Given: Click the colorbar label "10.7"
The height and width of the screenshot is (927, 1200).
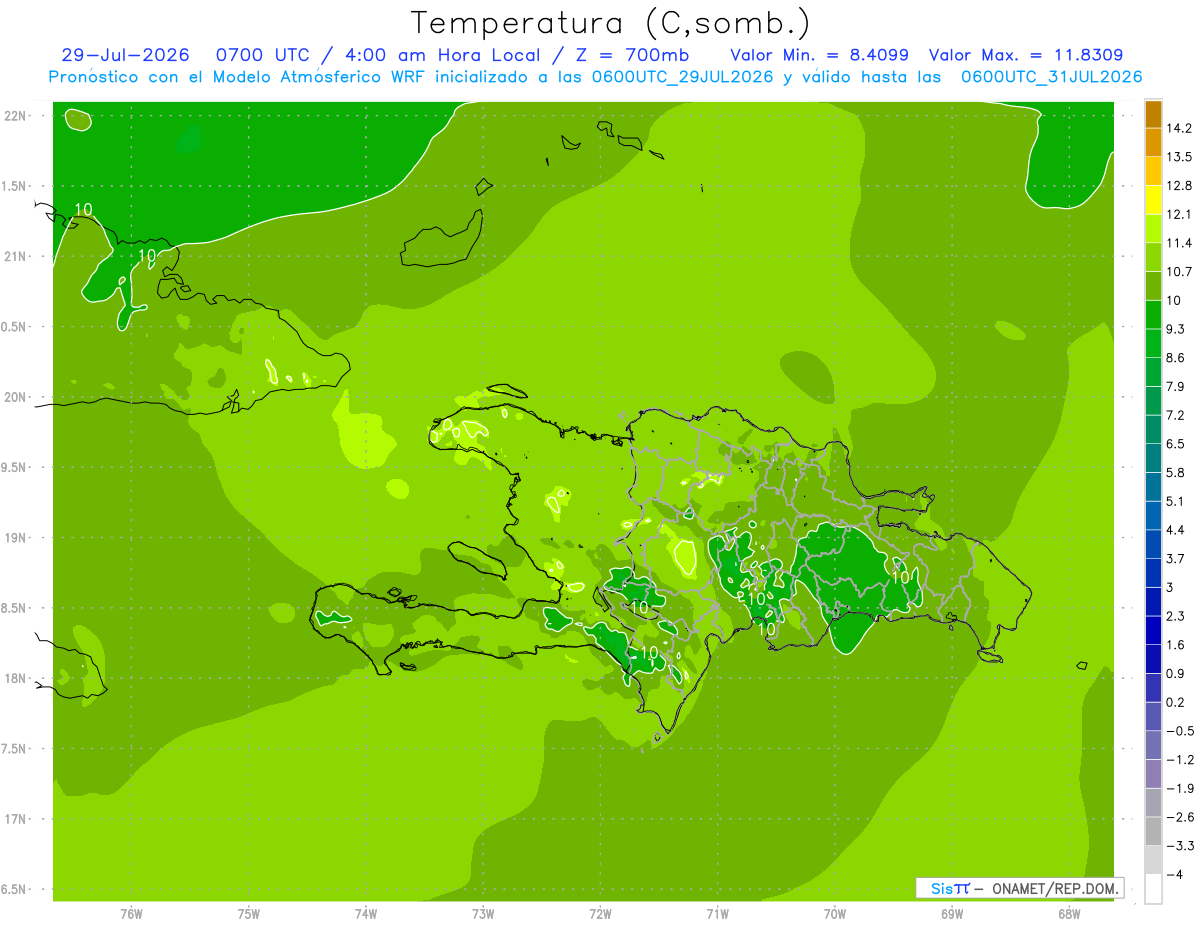Looking at the screenshot, I should point(1179,272).
